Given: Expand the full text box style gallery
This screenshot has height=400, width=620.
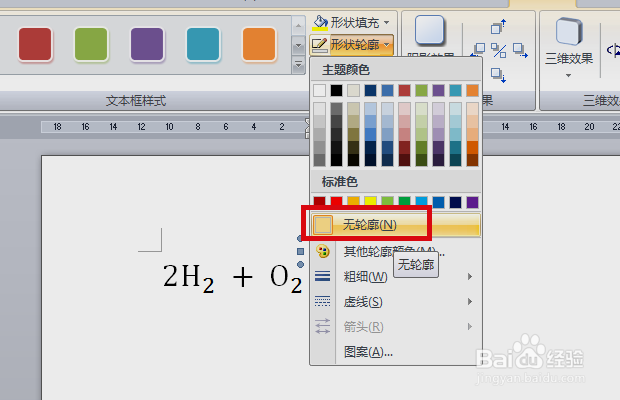Looking at the screenshot, I should click(x=299, y=65).
